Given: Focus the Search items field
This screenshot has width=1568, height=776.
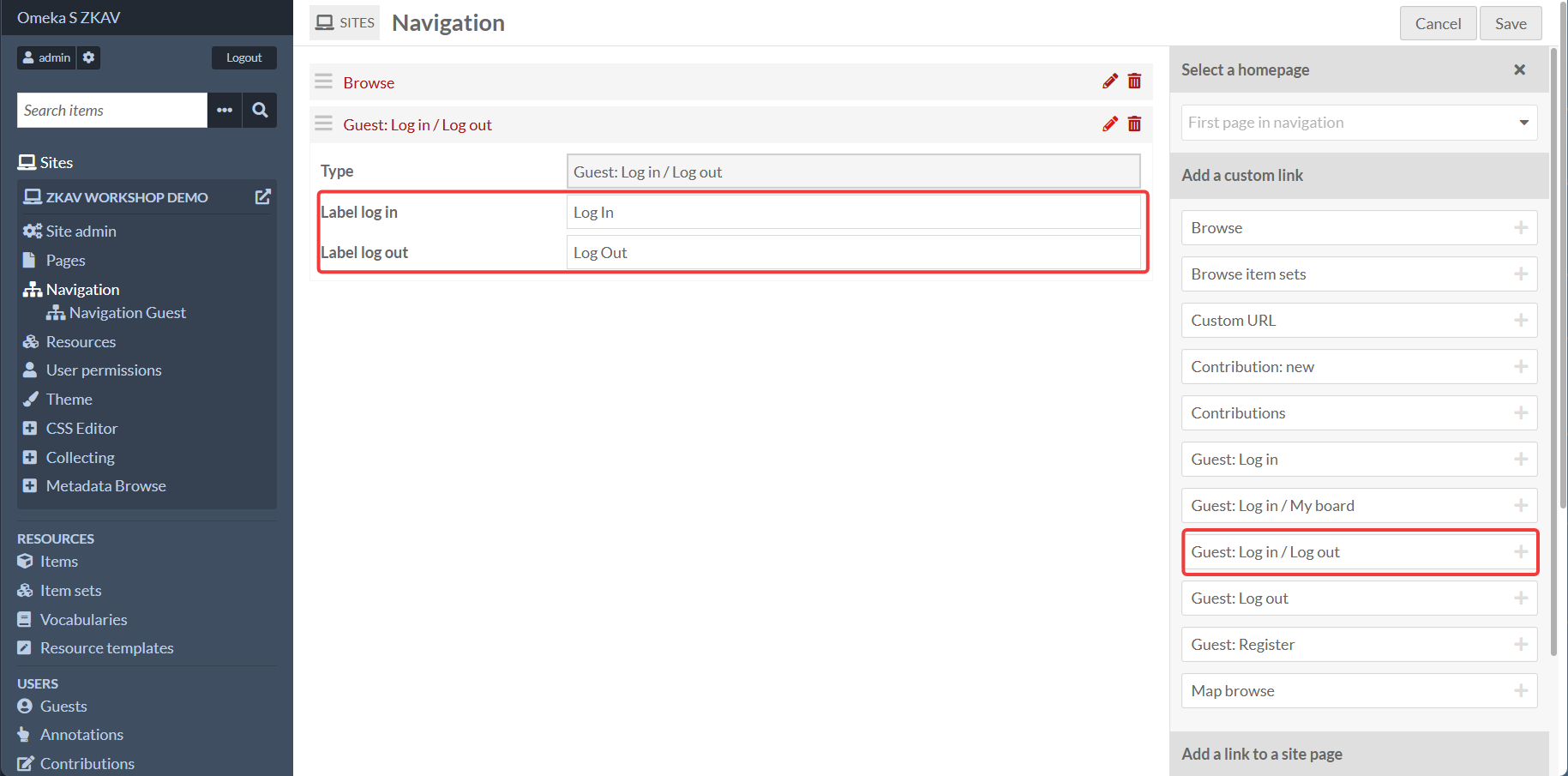Looking at the screenshot, I should 112,110.
